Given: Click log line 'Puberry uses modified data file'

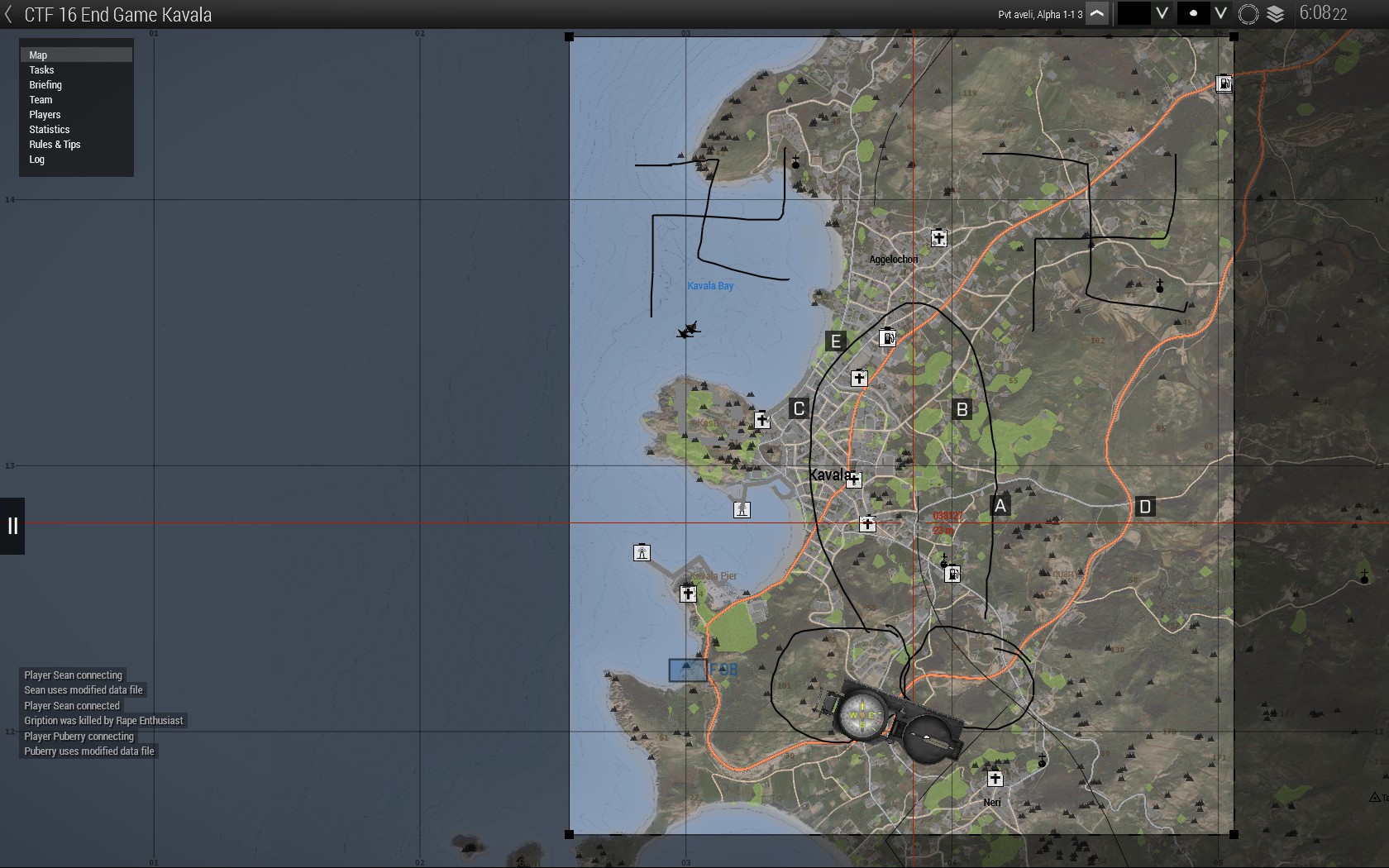Looking at the screenshot, I should (x=89, y=751).
